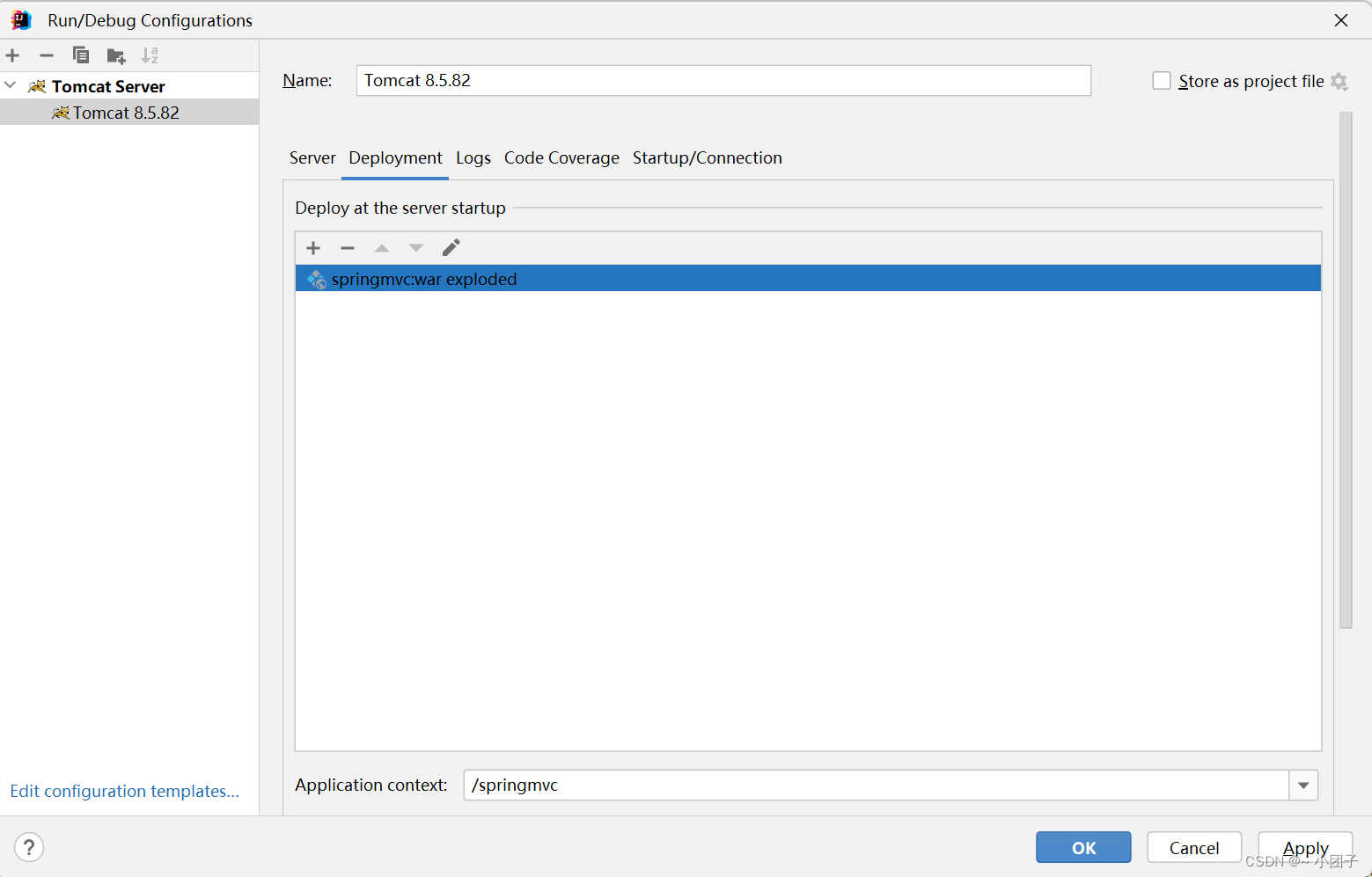Click the Application context text field

click(877, 786)
